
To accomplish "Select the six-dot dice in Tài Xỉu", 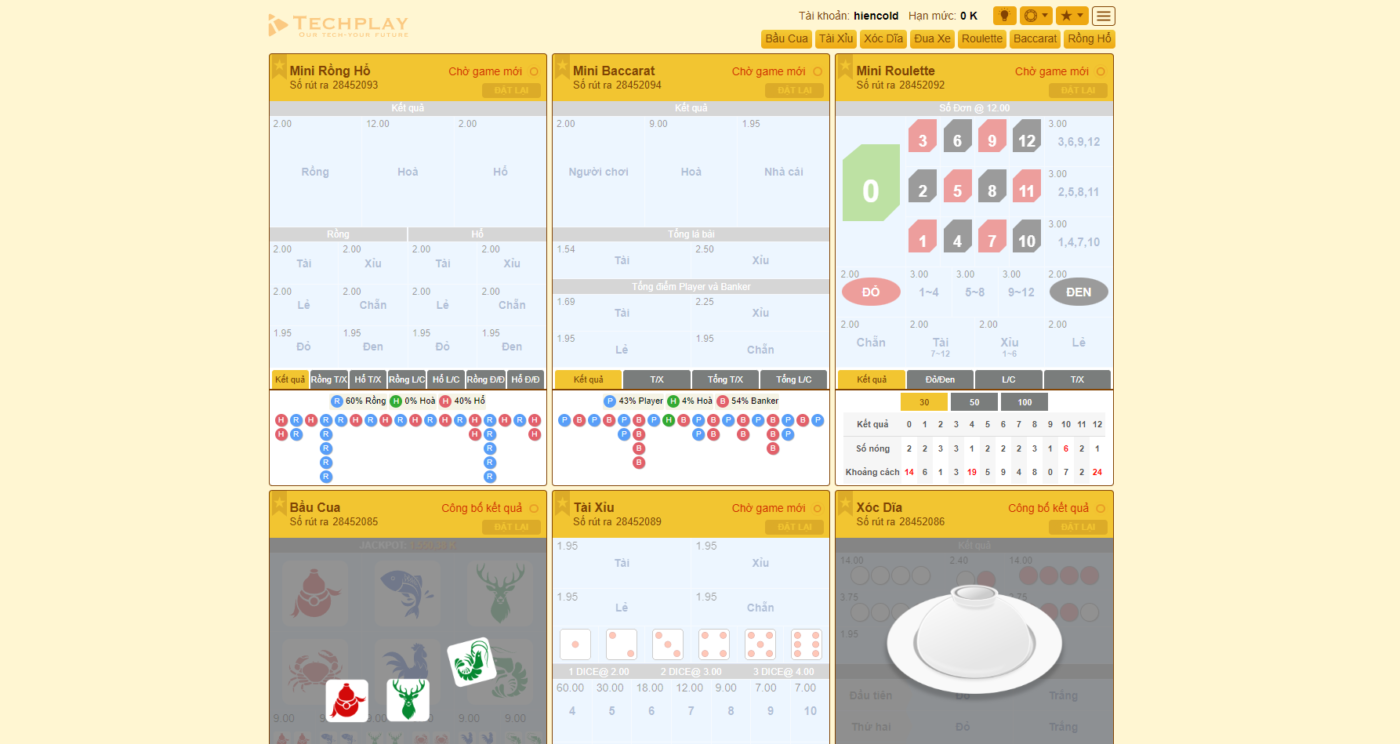I will (x=806, y=644).
